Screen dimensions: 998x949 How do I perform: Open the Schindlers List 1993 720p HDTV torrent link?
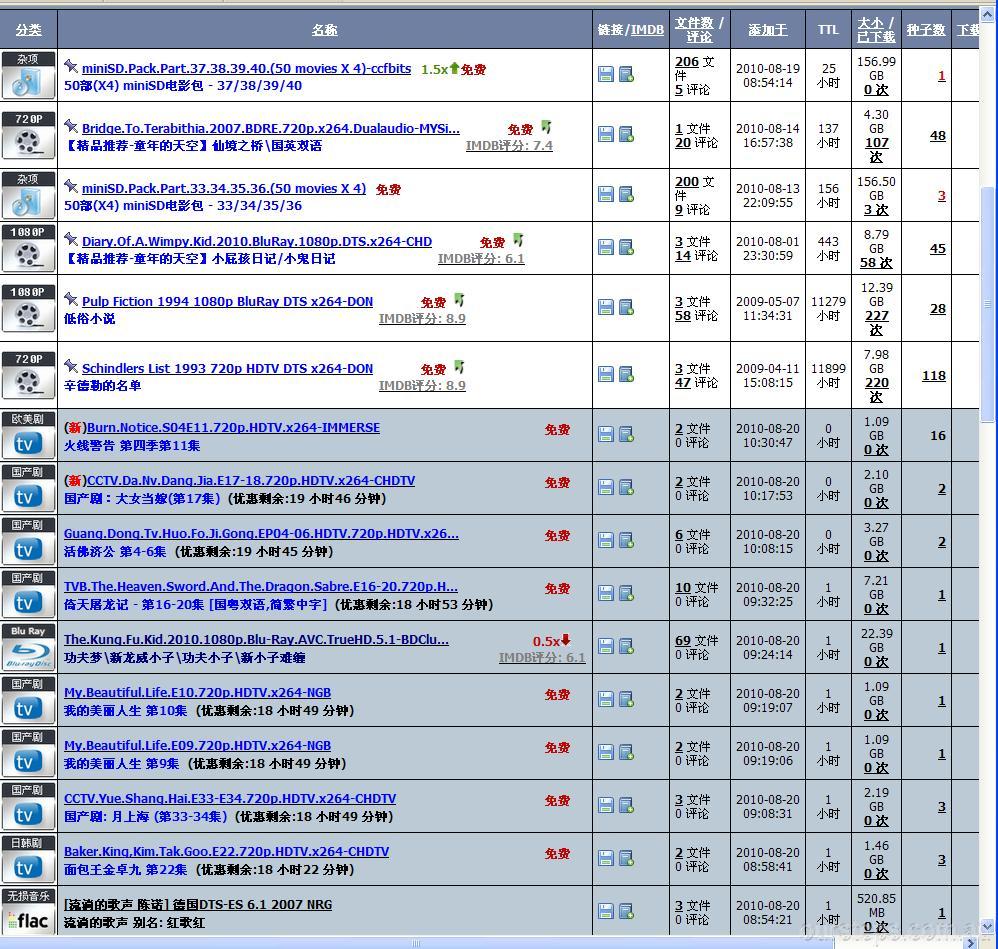(227, 369)
